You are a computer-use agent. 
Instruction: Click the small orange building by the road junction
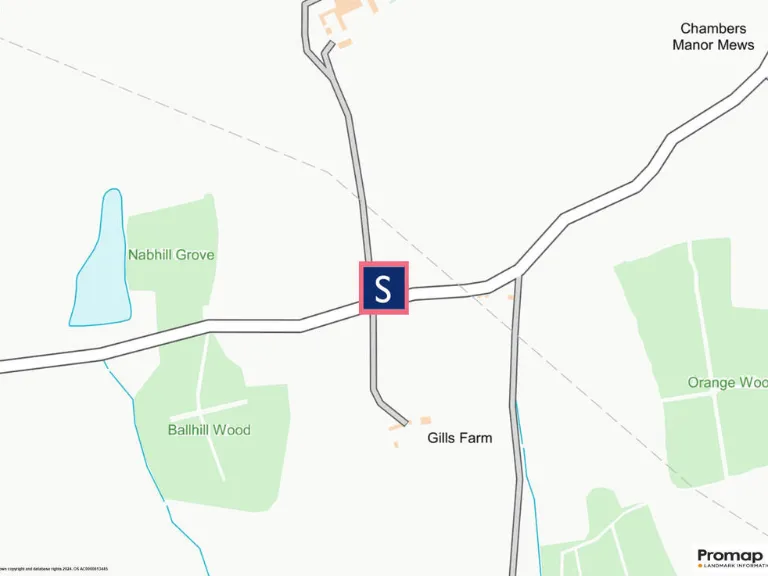tap(511, 297)
